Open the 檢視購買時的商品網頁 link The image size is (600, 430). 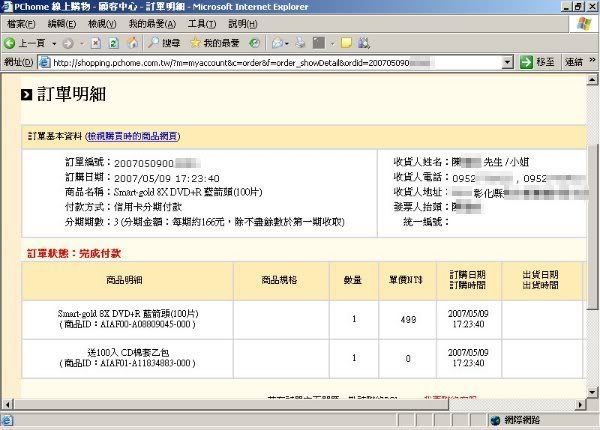coord(132,136)
